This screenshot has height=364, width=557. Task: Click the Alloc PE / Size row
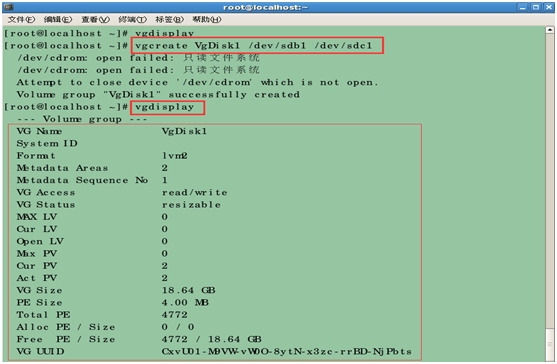(106, 327)
